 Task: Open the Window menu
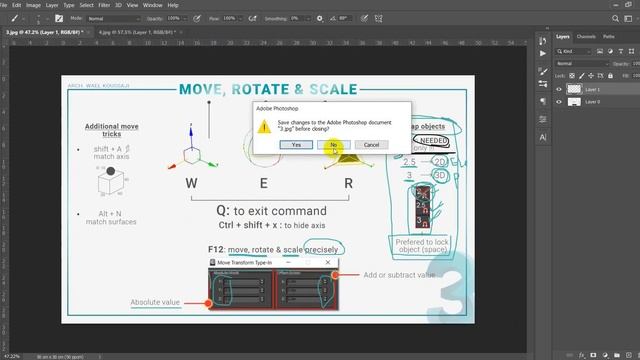pos(153,5)
